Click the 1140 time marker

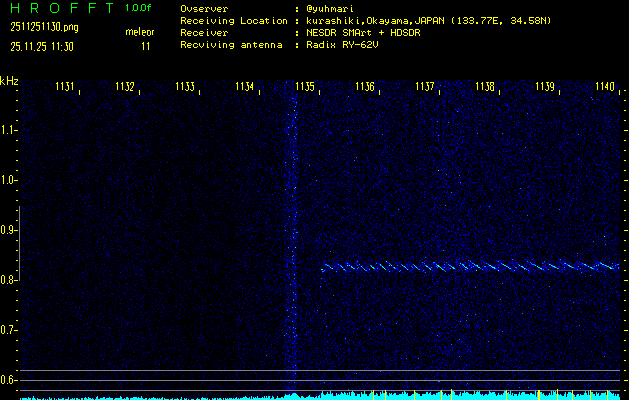(x=604, y=88)
